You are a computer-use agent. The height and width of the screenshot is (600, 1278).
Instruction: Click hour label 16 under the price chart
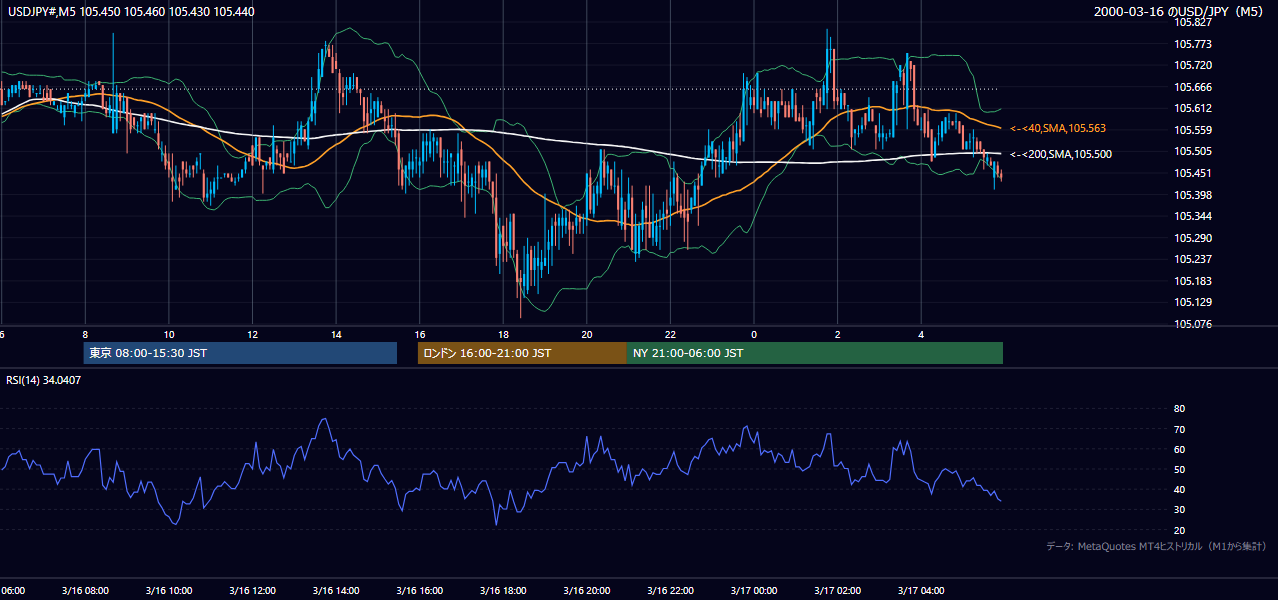(x=420, y=334)
